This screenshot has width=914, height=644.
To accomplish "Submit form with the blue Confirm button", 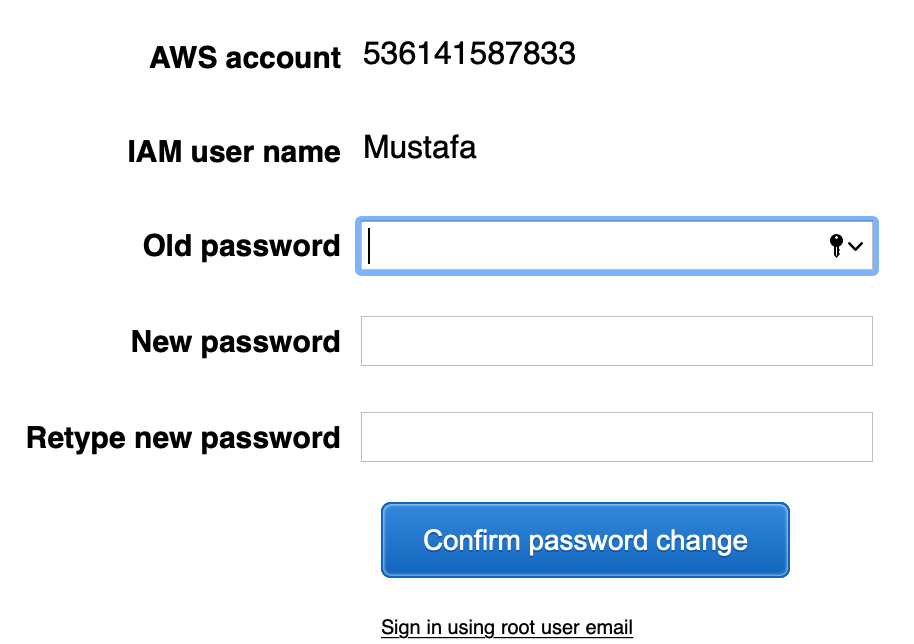I will coord(585,541).
